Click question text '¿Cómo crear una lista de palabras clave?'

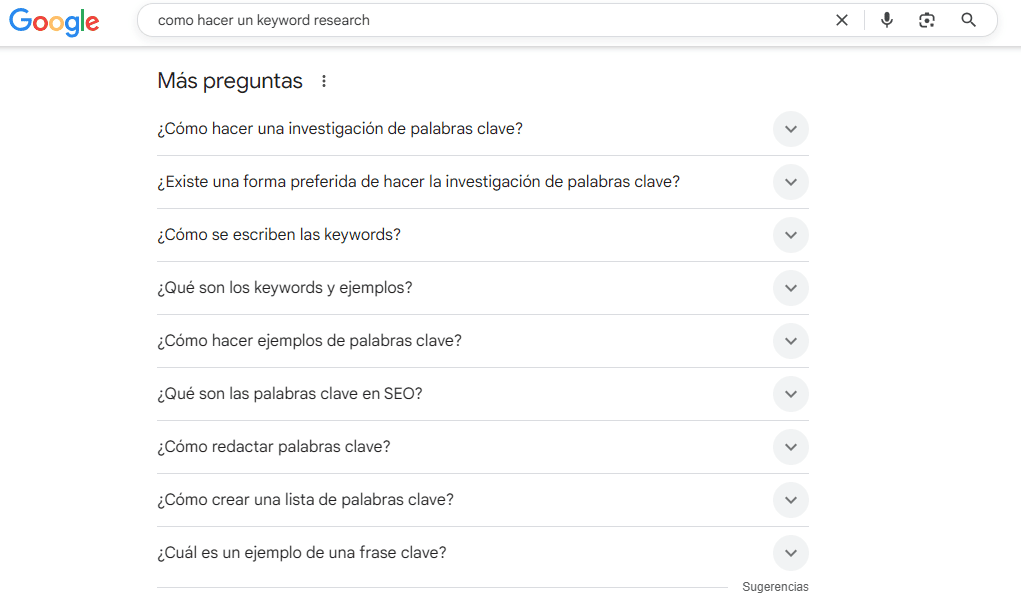pyautogui.click(x=305, y=499)
